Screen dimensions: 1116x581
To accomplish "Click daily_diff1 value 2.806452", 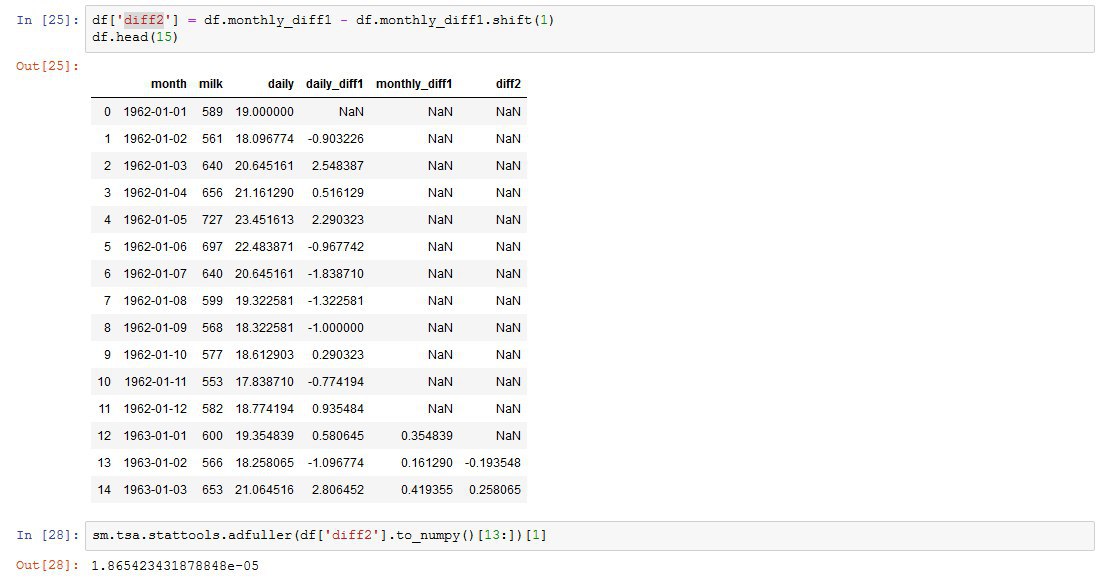I will 338,491.
